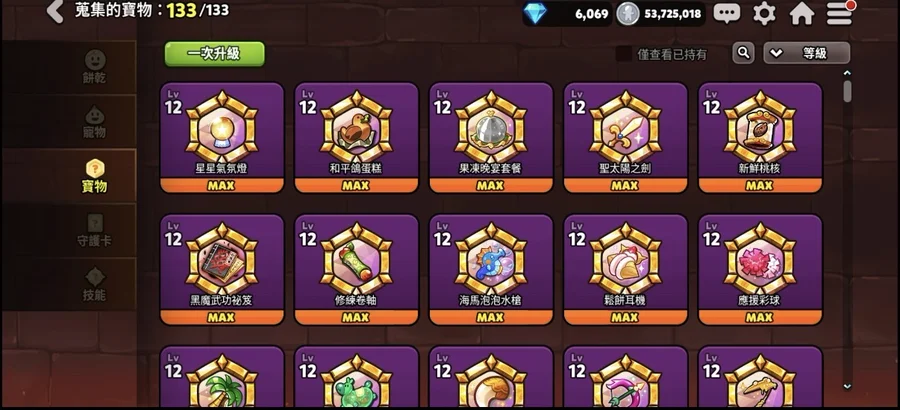Enable the 僅查看已持有 checkbox

623,54
